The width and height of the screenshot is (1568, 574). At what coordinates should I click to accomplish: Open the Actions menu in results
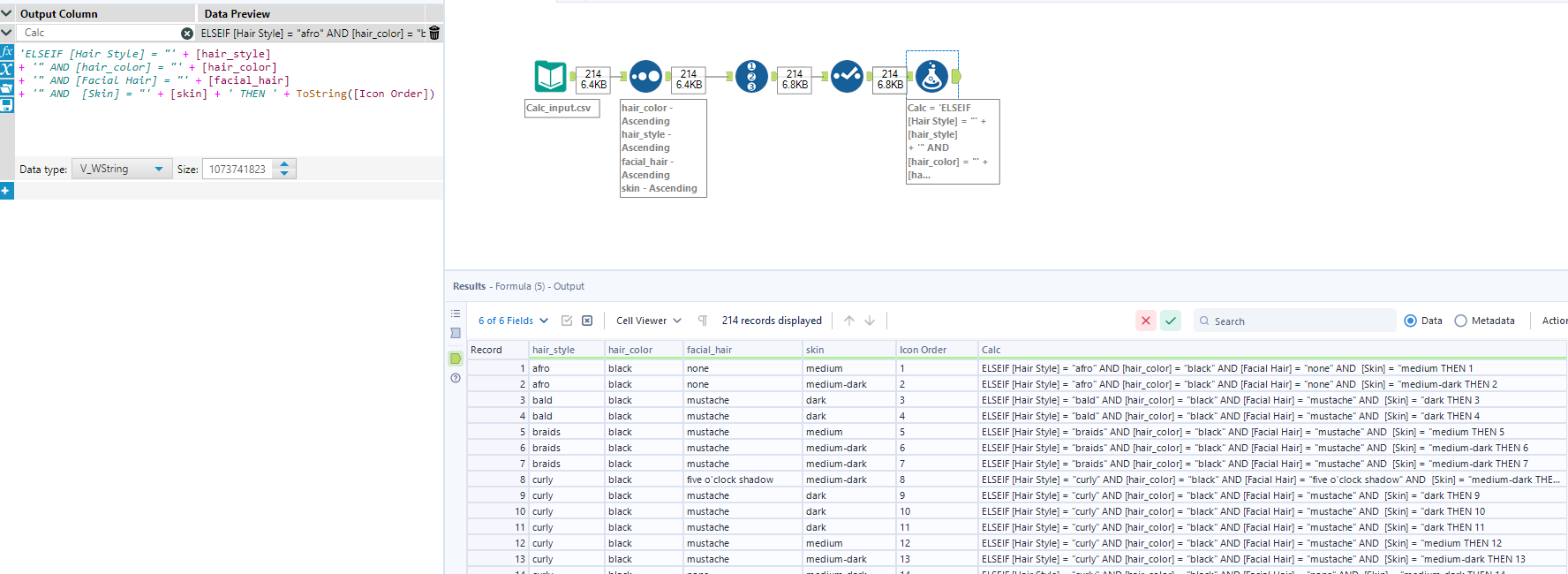(1554, 321)
